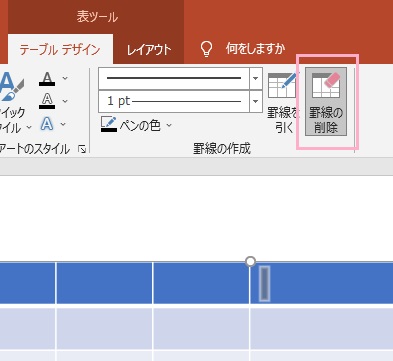Click the Quick Styles WordArt icon
Viewport: 393px width, 361px height.
11,87
